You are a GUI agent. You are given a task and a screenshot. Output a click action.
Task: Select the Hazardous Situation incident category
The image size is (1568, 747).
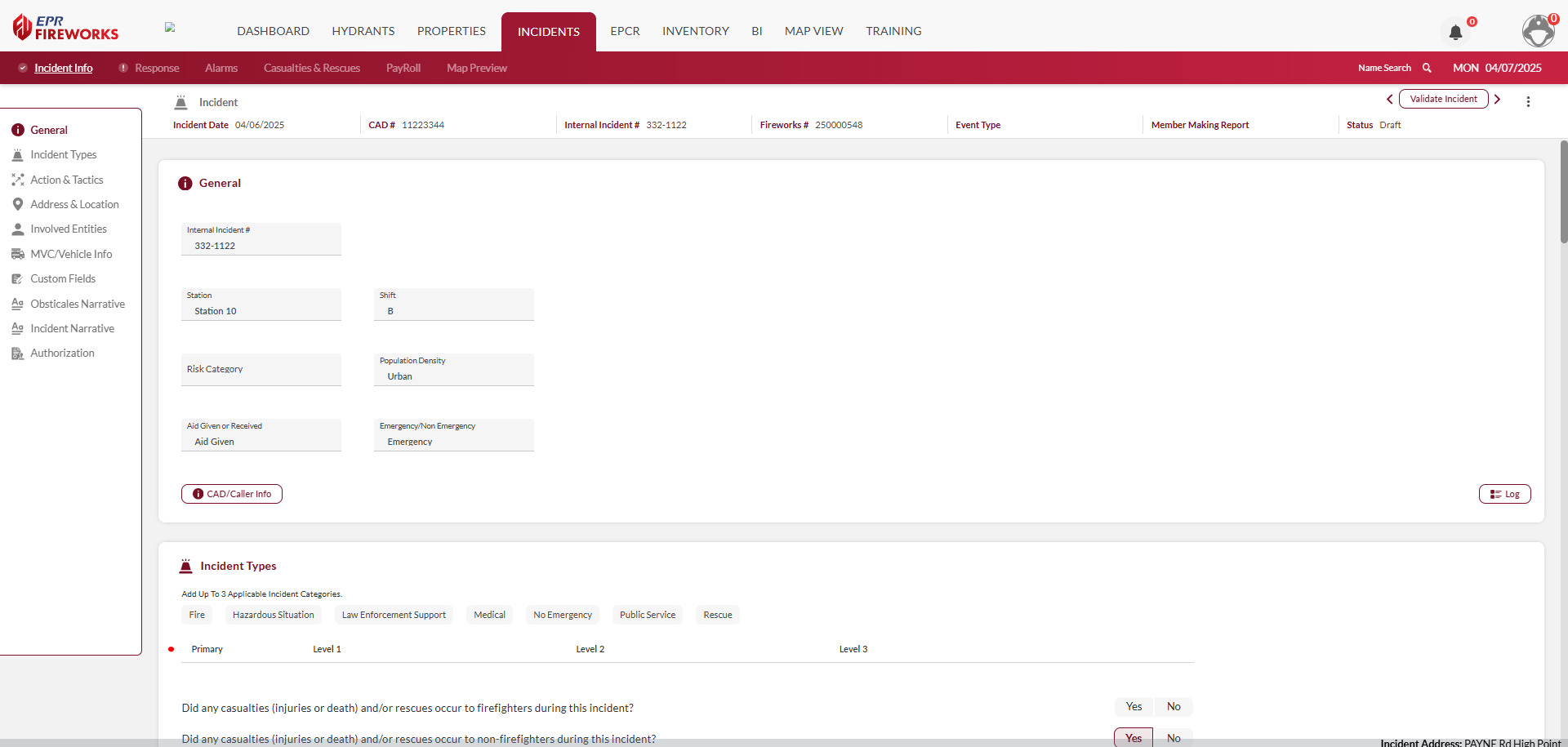(273, 615)
